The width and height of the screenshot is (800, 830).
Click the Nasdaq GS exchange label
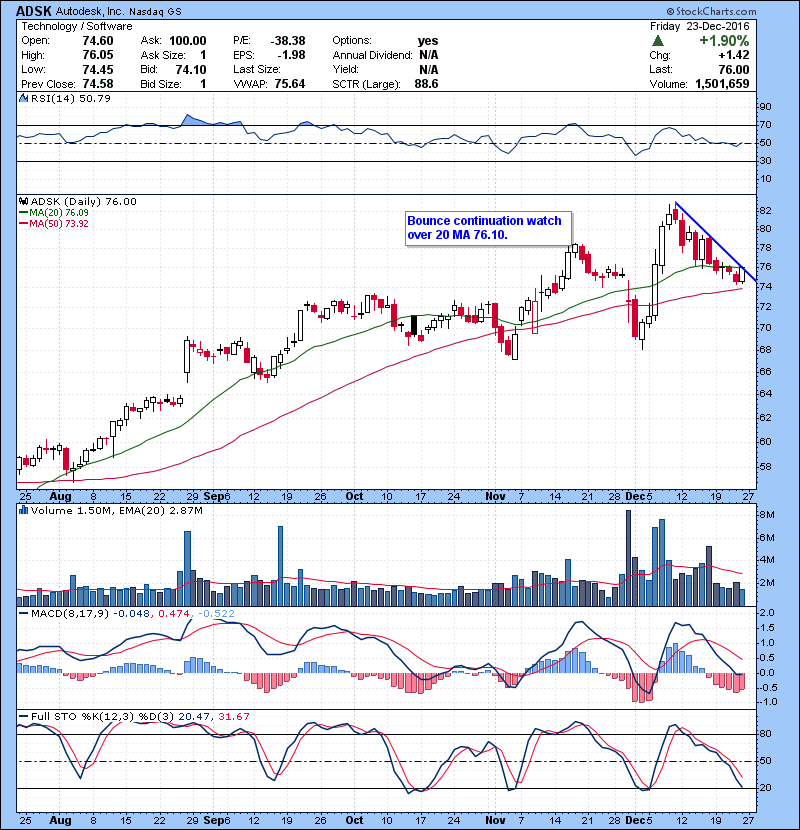click(155, 12)
